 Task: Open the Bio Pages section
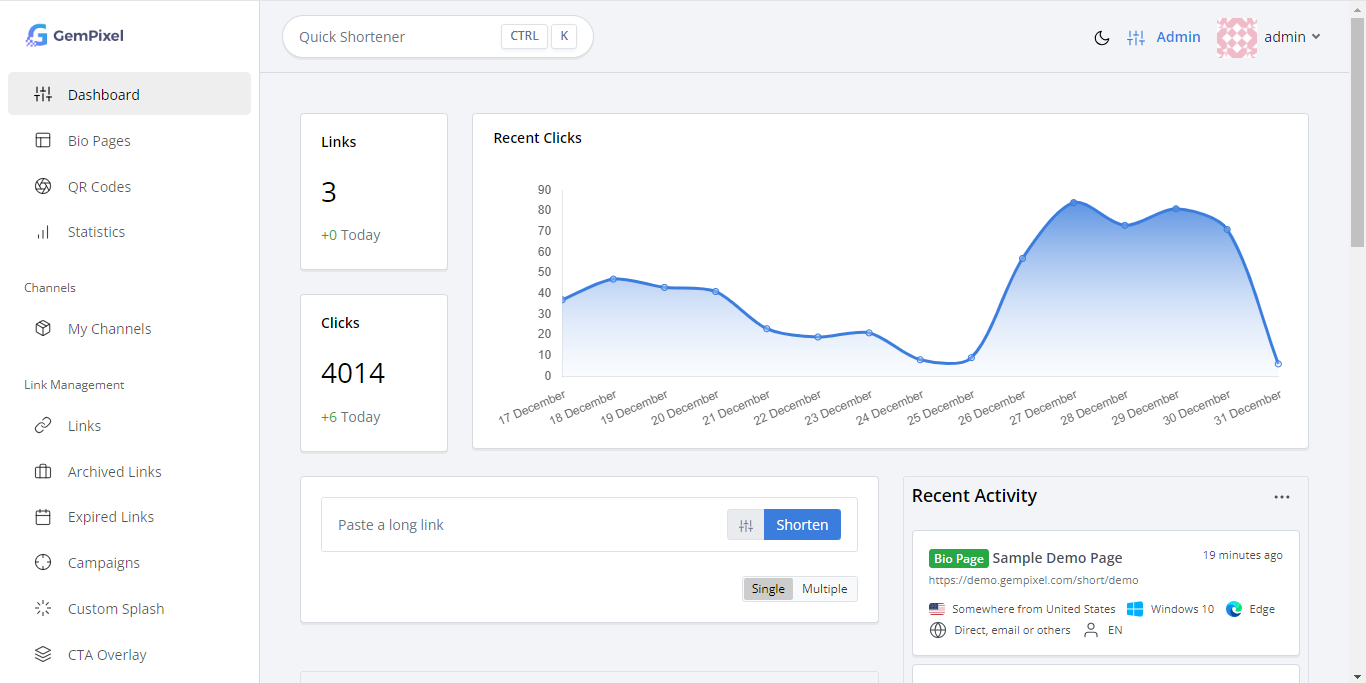(x=99, y=141)
